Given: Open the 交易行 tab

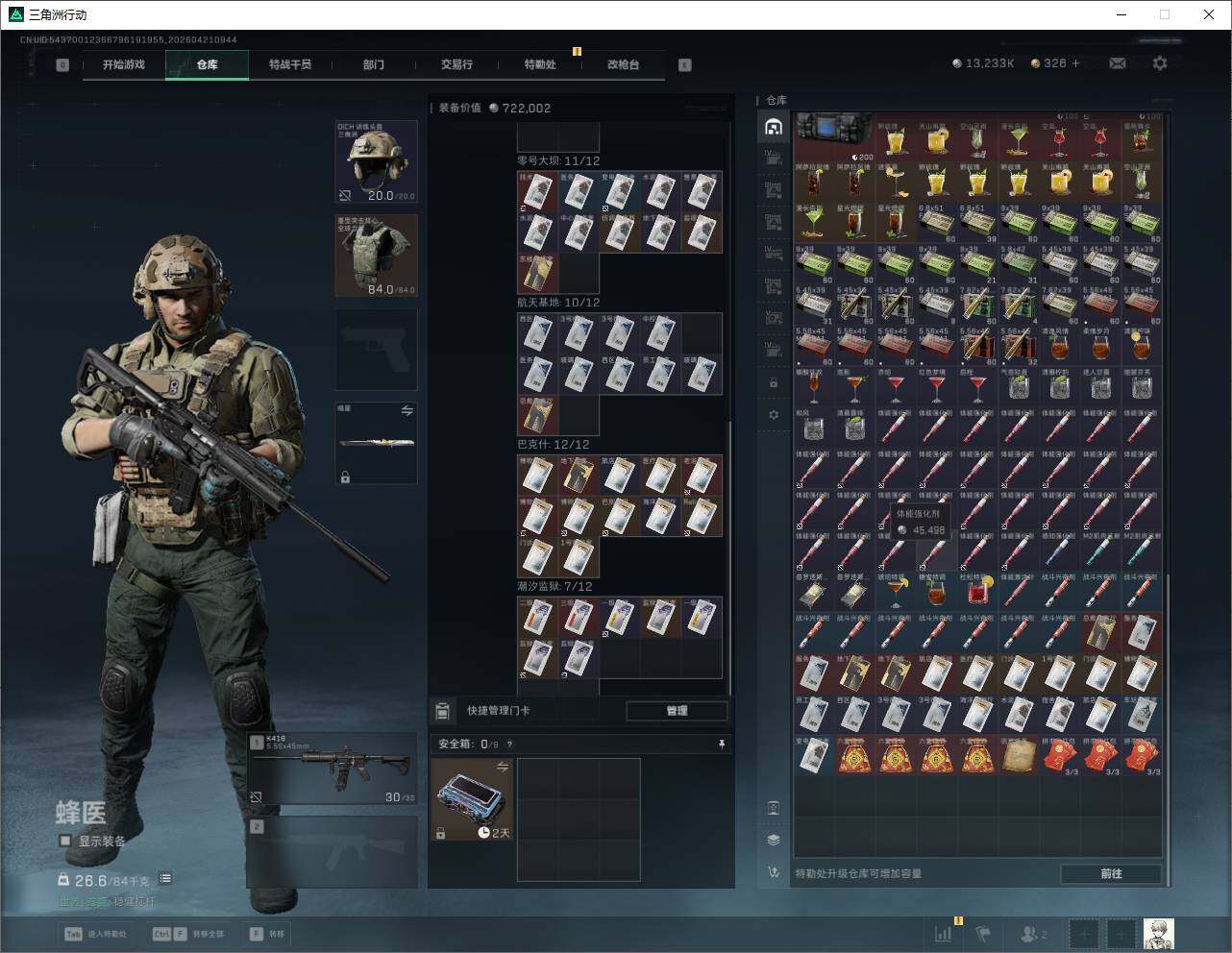Looking at the screenshot, I should pyautogui.click(x=456, y=64).
